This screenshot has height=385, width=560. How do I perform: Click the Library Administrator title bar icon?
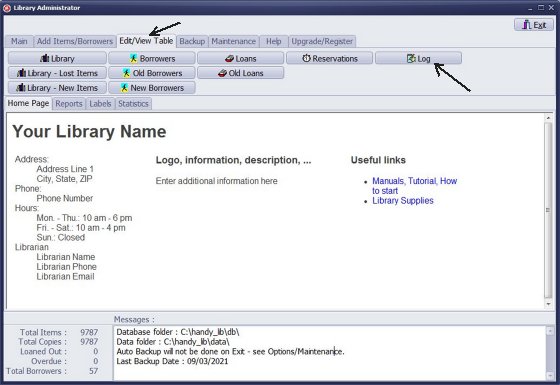7,8
